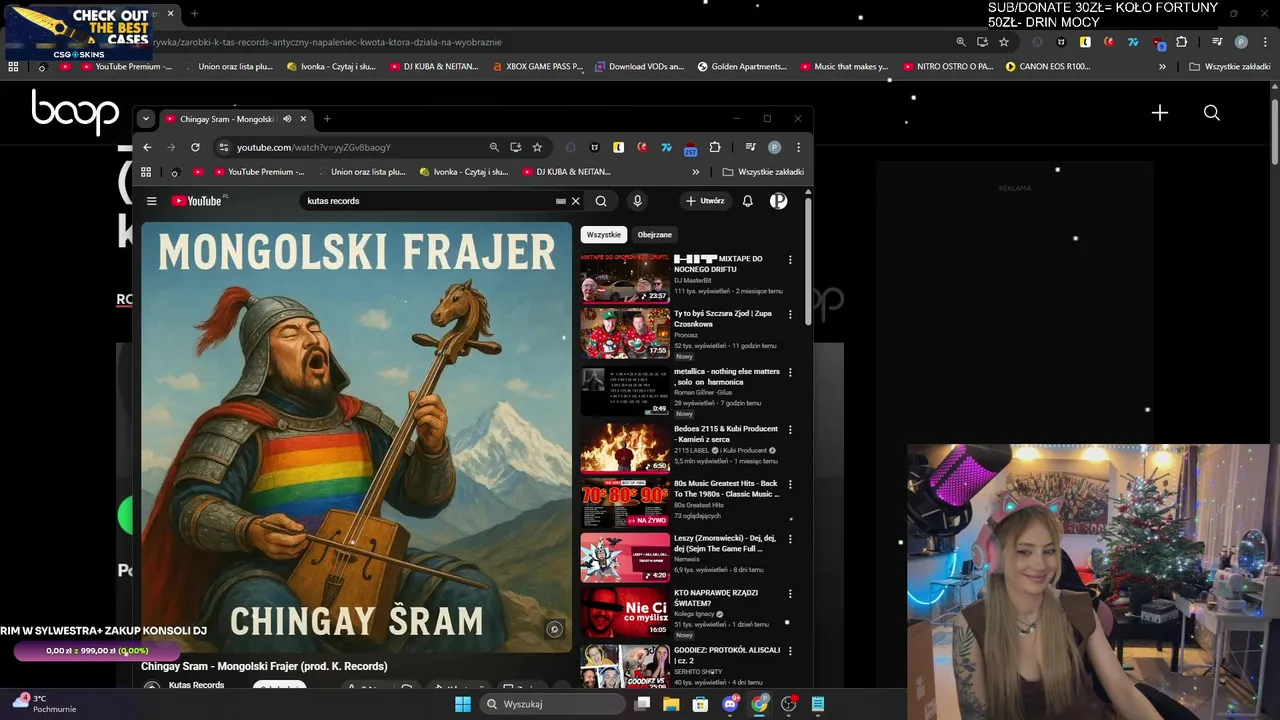Expand hidden bookmarks in YouTube window
The width and height of the screenshot is (1280, 720).
point(696,172)
